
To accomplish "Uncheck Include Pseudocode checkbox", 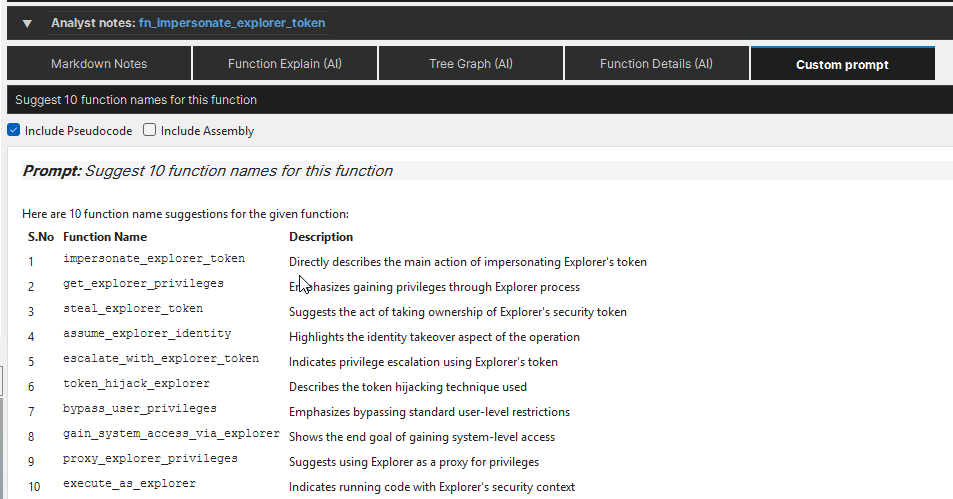I will coord(14,130).
